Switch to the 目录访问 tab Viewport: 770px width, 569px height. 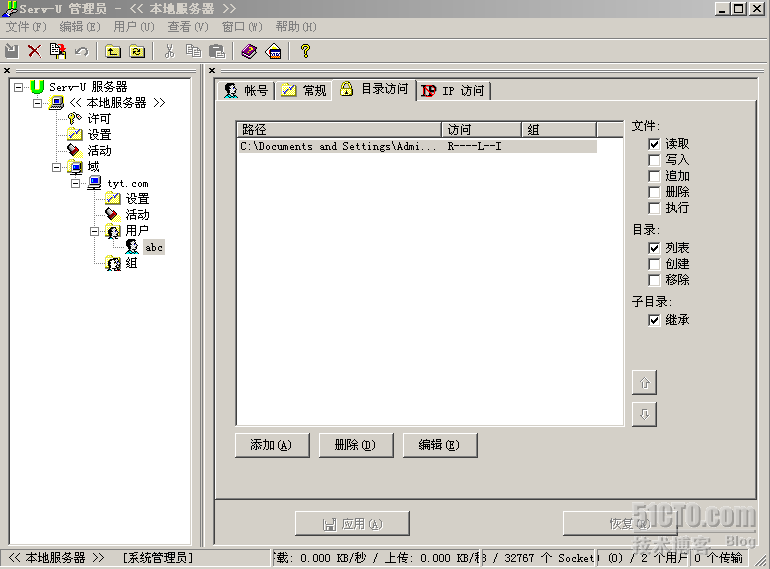click(374, 89)
